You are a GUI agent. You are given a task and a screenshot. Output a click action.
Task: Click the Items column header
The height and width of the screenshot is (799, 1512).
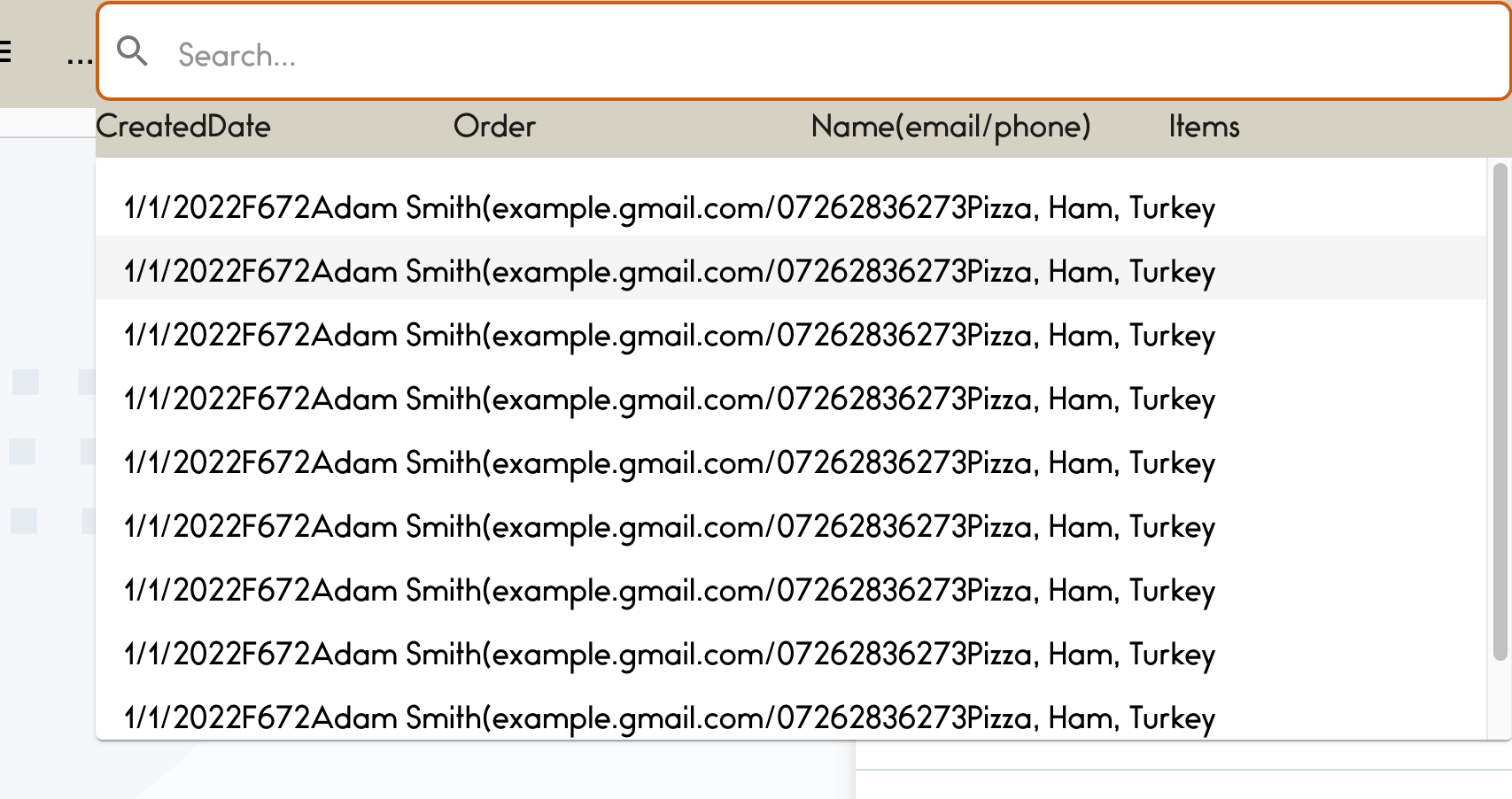point(1204,126)
